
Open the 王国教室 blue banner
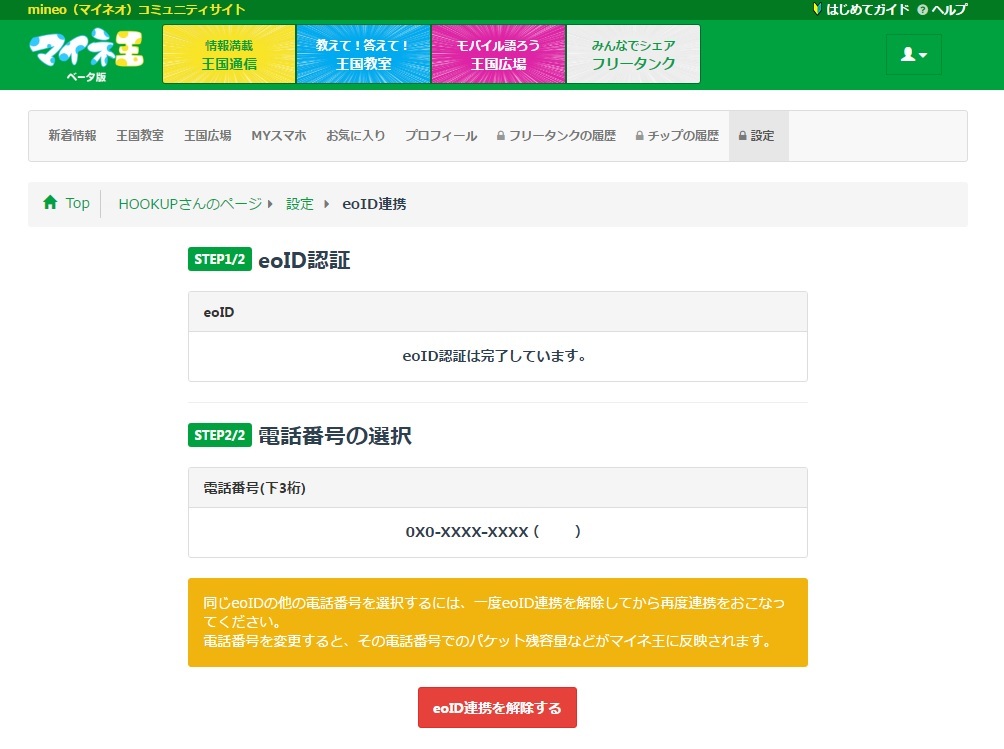[x=363, y=55]
